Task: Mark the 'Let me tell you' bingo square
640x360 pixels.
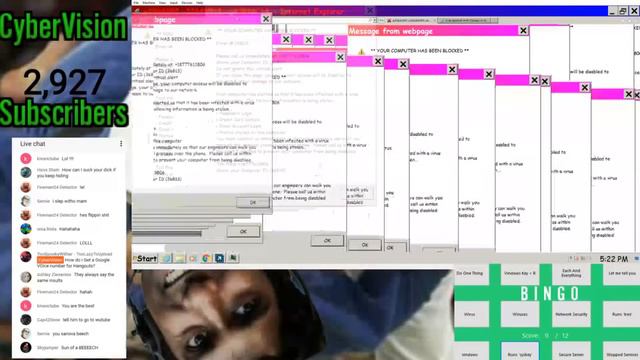Action: tap(621, 274)
